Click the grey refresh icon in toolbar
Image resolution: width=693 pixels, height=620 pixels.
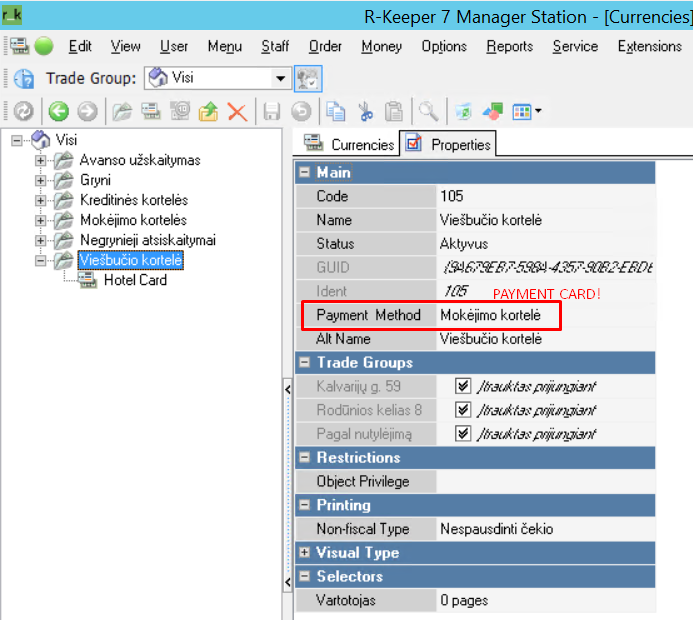click(x=23, y=111)
